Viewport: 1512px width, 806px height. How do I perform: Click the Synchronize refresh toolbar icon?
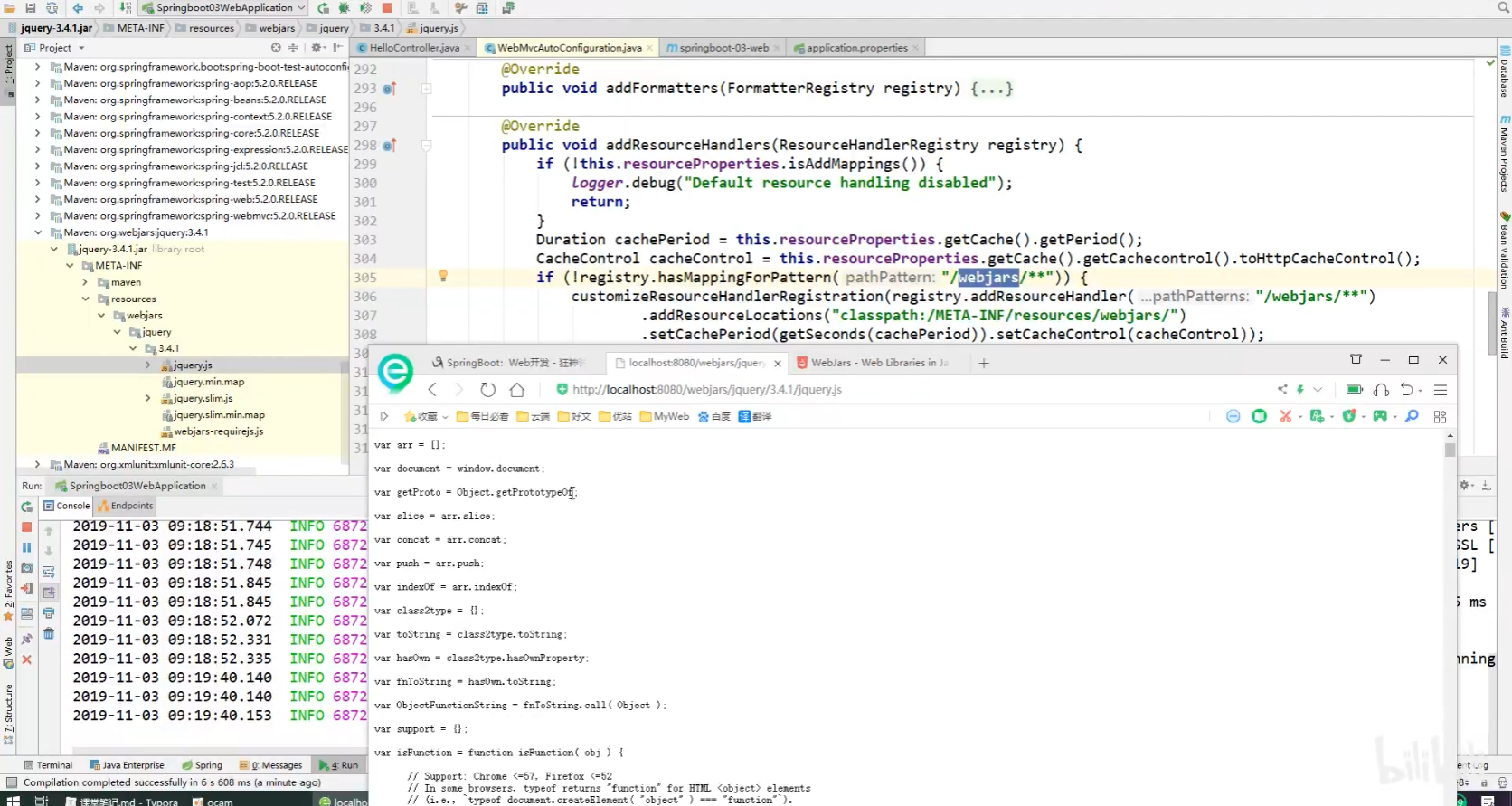point(52,8)
